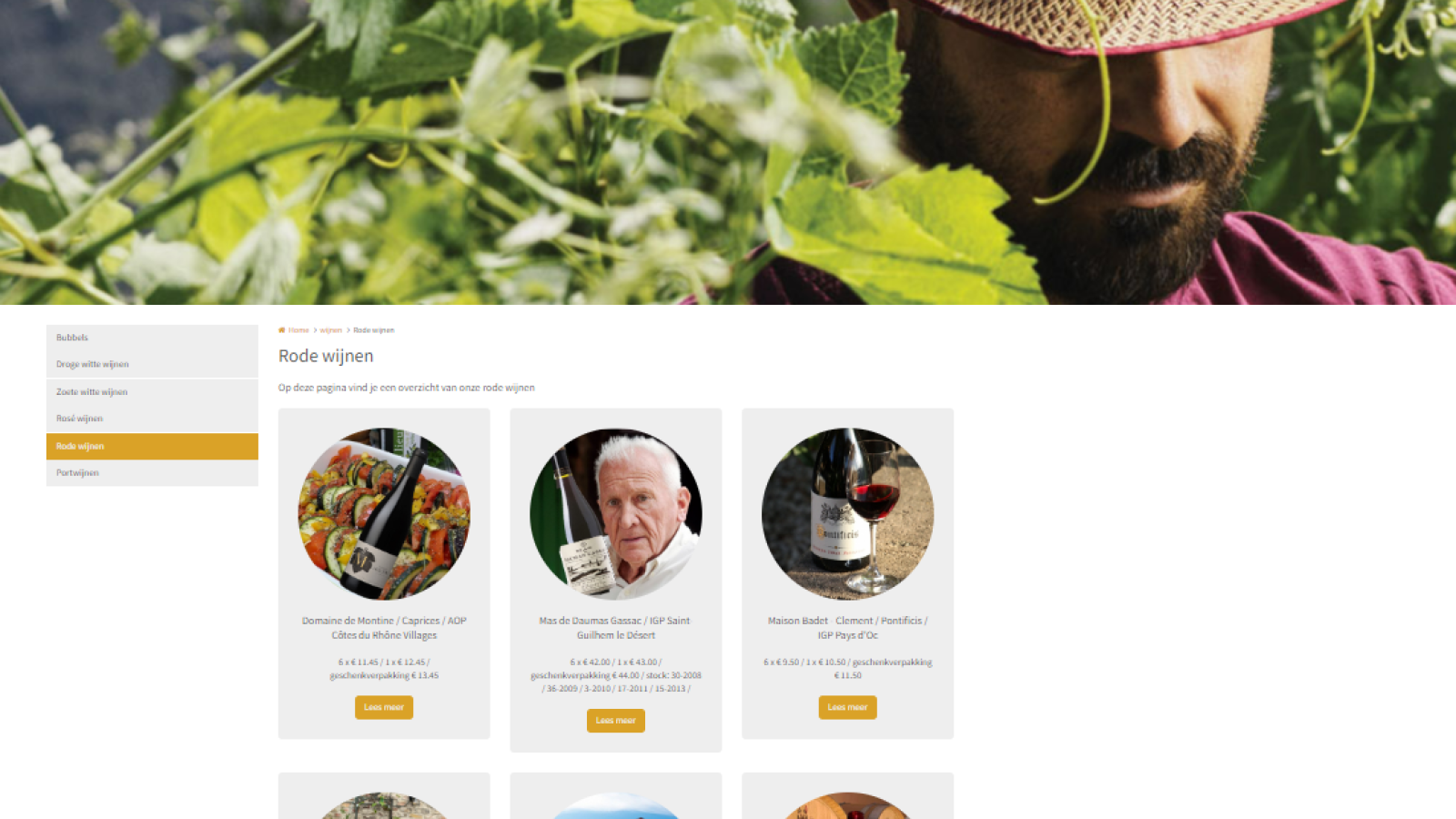Open the Mas de Daumas Gassac portrait thumbnail
1456x819 pixels.
coord(616,514)
